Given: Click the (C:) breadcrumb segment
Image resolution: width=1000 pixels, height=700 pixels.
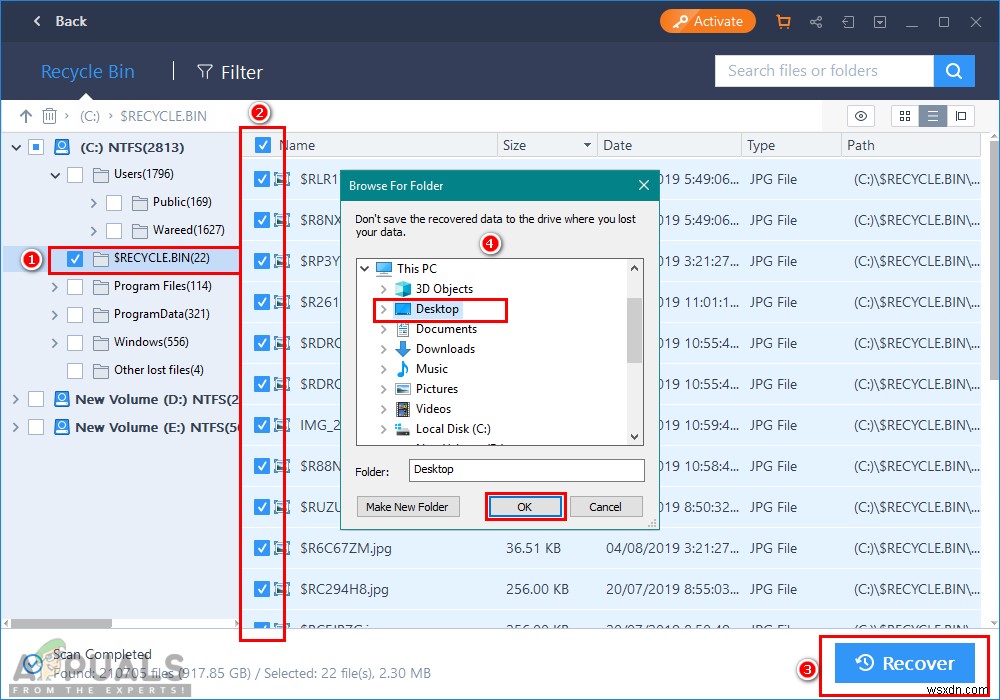Looking at the screenshot, I should 89,116.
